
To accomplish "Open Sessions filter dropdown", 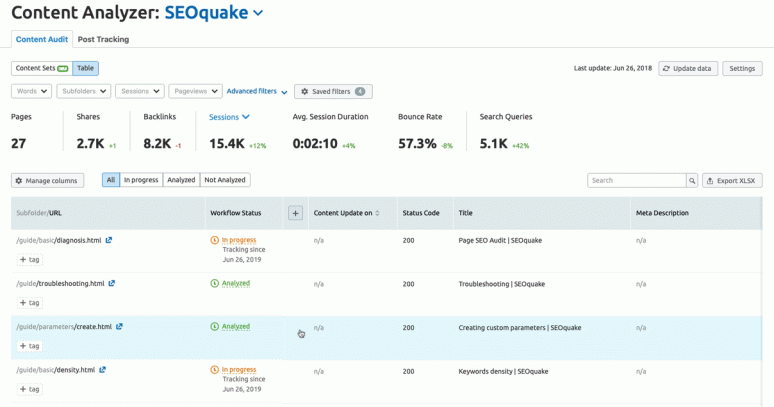I will pos(140,91).
